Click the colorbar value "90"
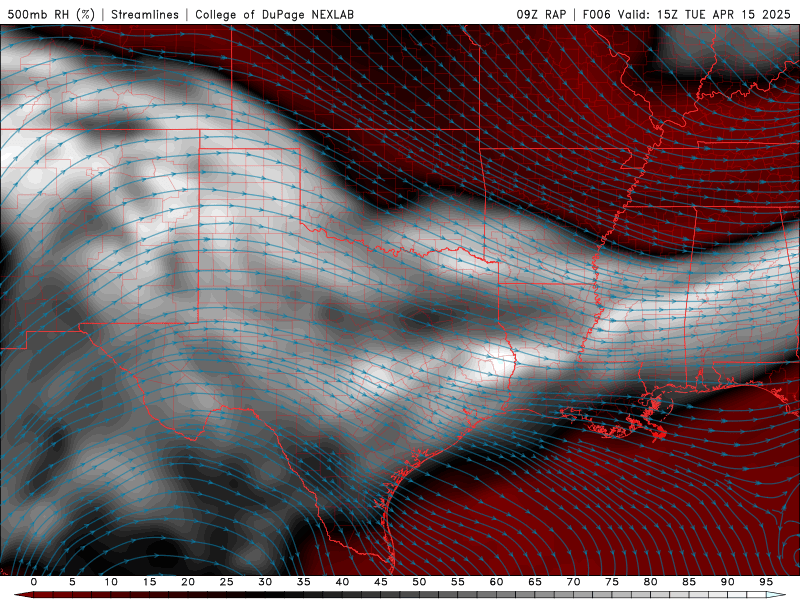Image resolution: width=800 pixels, height=600 pixels. point(727,582)
